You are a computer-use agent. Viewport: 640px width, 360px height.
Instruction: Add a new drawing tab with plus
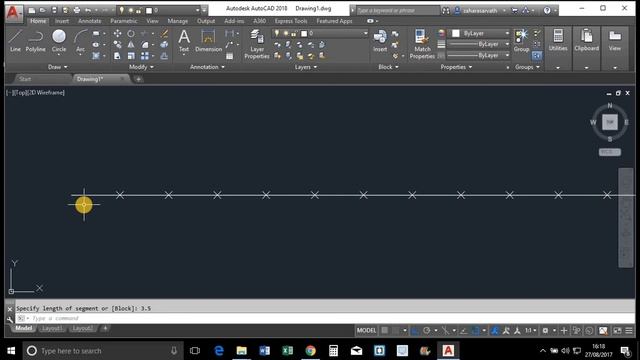click(138, 79)
